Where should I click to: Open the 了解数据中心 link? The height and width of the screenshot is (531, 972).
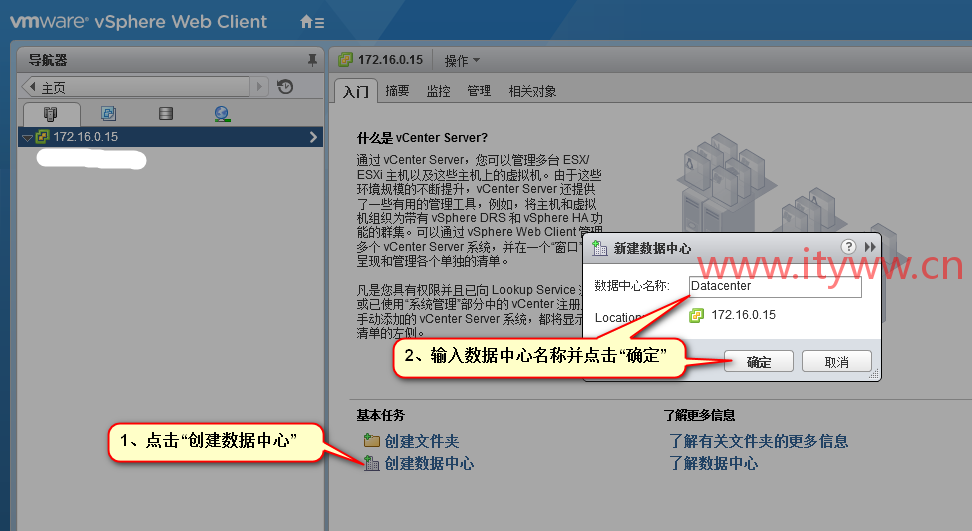(x=714, y=463)
